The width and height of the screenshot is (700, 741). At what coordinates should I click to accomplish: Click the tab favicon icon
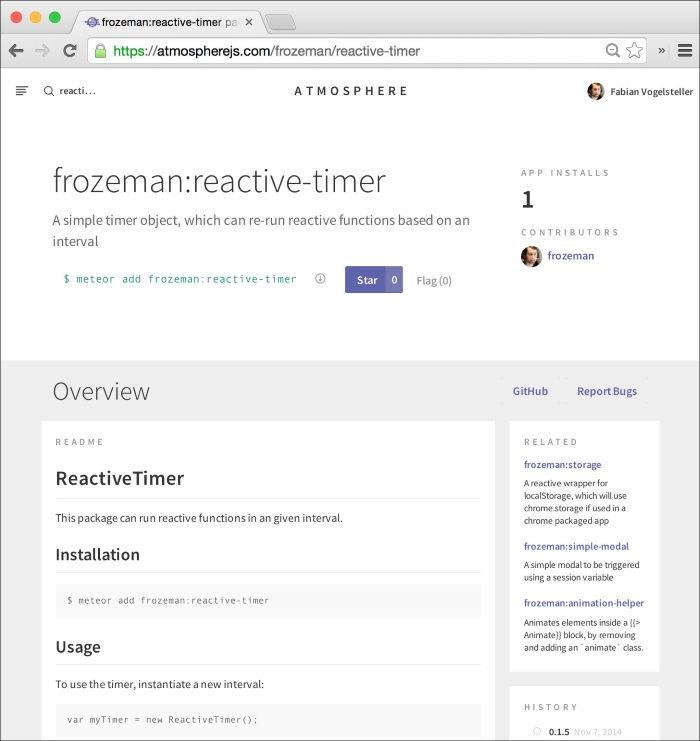click(92, 22)
